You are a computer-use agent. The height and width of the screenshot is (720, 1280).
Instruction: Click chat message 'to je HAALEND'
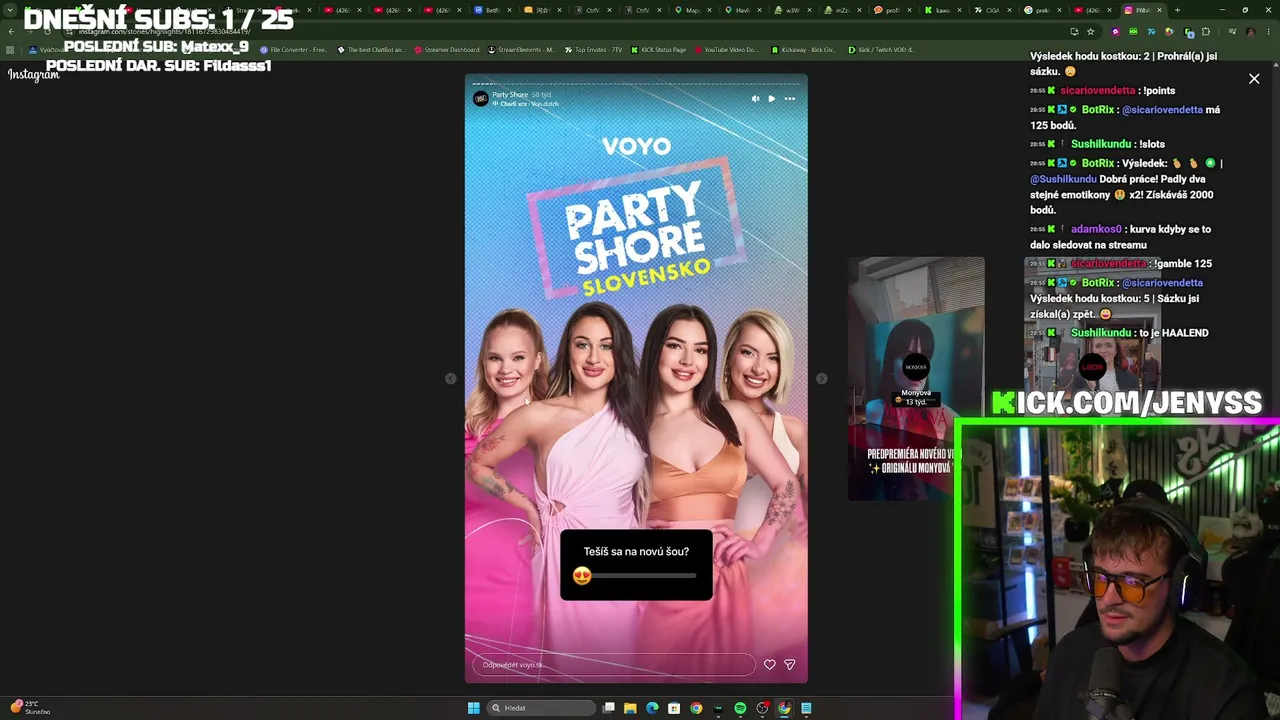click(1174, 333)
